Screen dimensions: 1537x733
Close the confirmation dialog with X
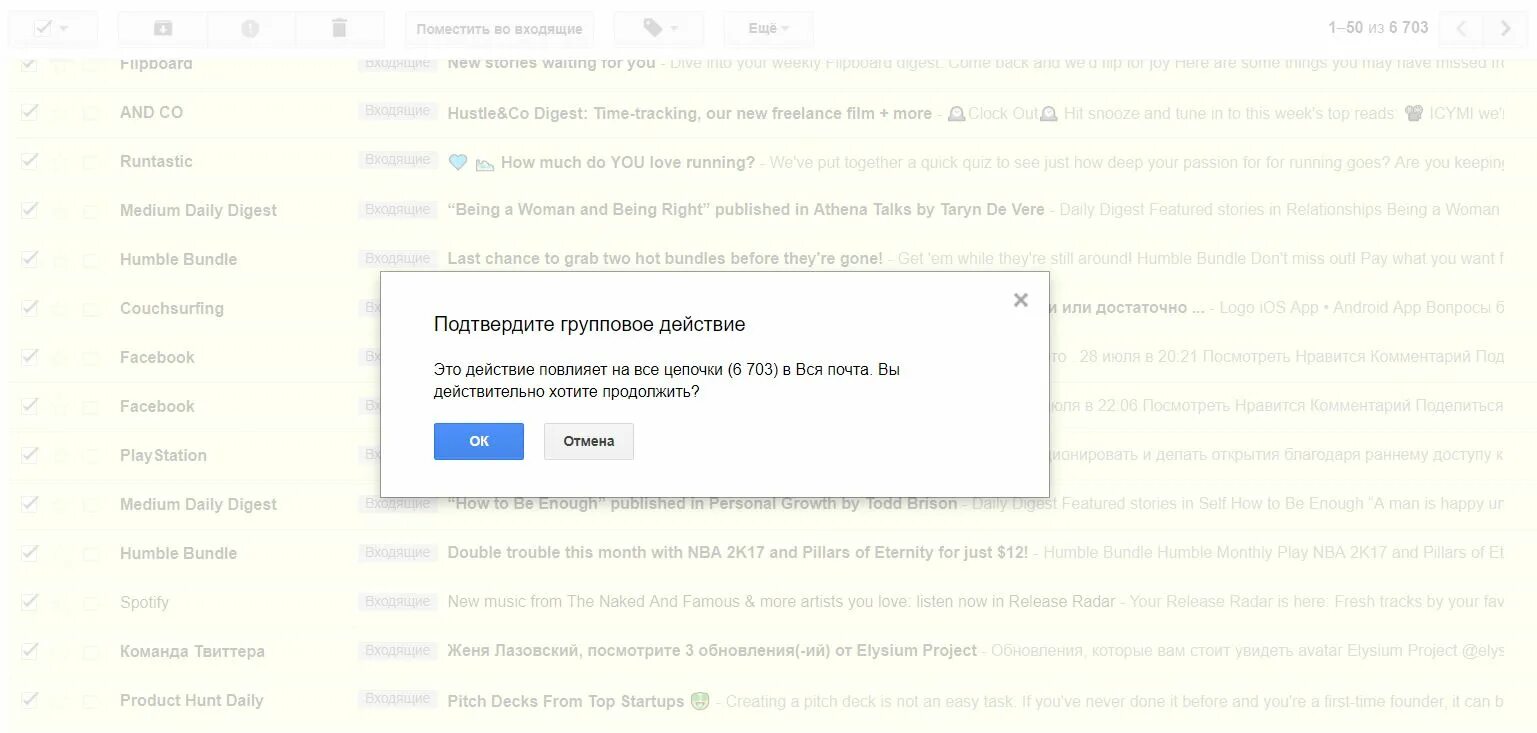(1020, 299)
